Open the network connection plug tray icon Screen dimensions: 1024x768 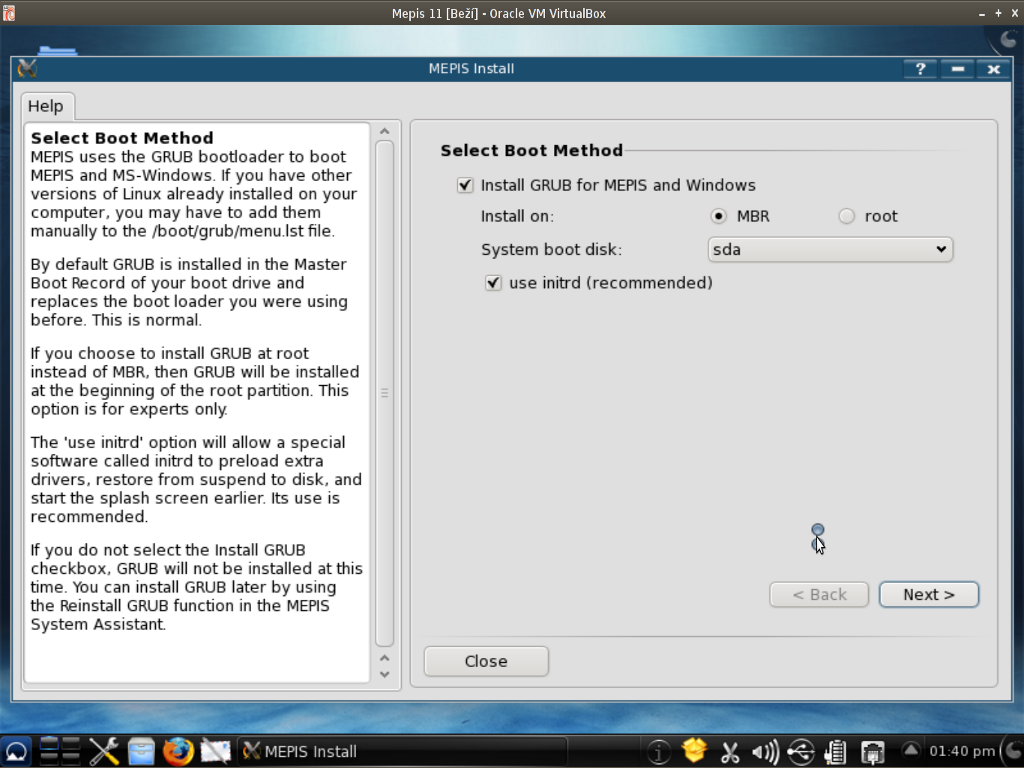872,752
